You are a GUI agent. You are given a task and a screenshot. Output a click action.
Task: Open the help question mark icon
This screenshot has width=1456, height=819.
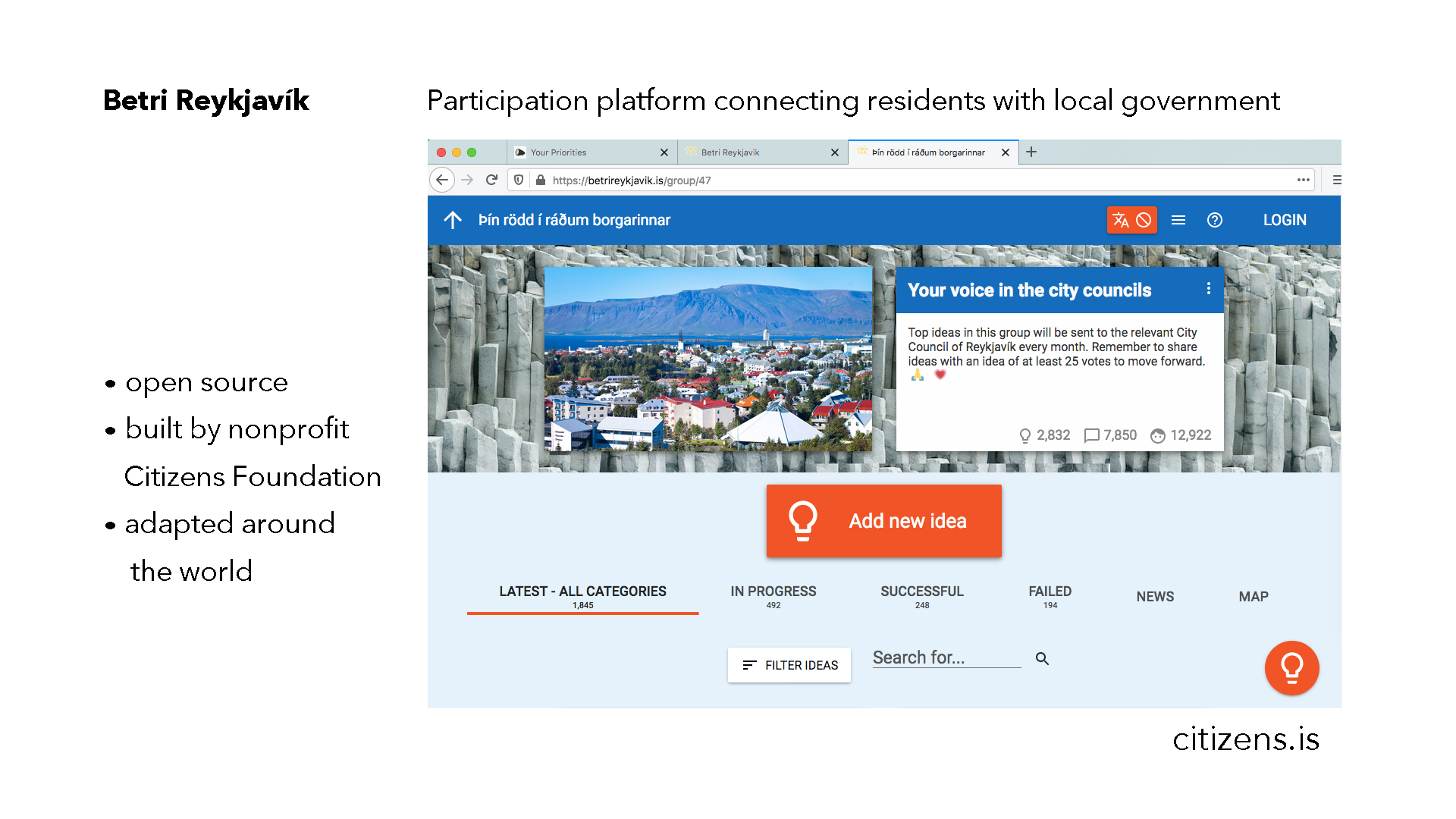click(1215, 220)
